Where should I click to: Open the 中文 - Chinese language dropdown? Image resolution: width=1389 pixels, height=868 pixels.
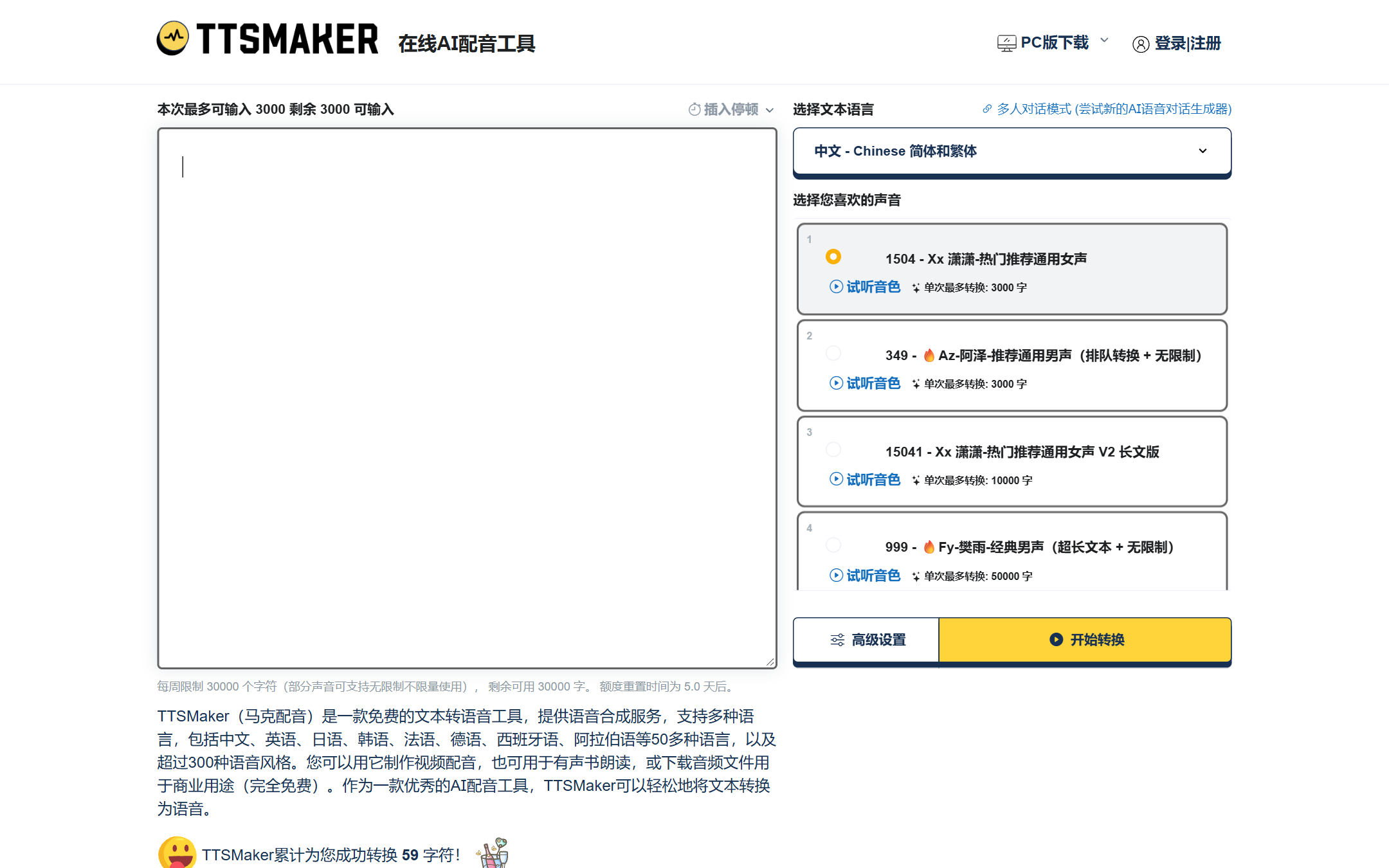(x=1012, y=151)
